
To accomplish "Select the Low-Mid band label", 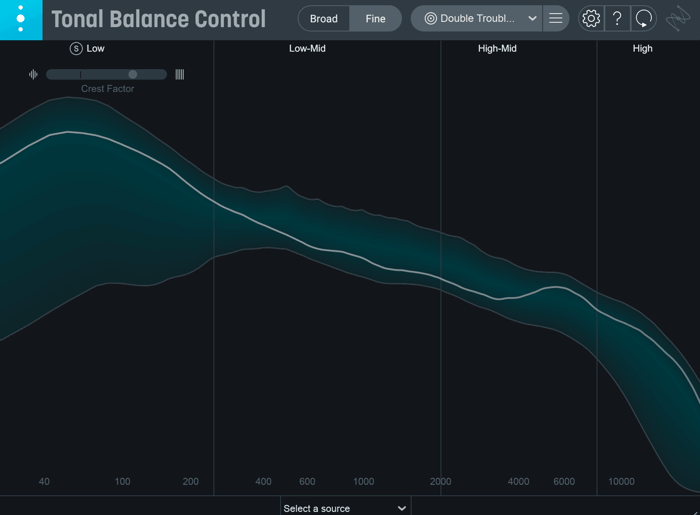I will tap(307, 49).
